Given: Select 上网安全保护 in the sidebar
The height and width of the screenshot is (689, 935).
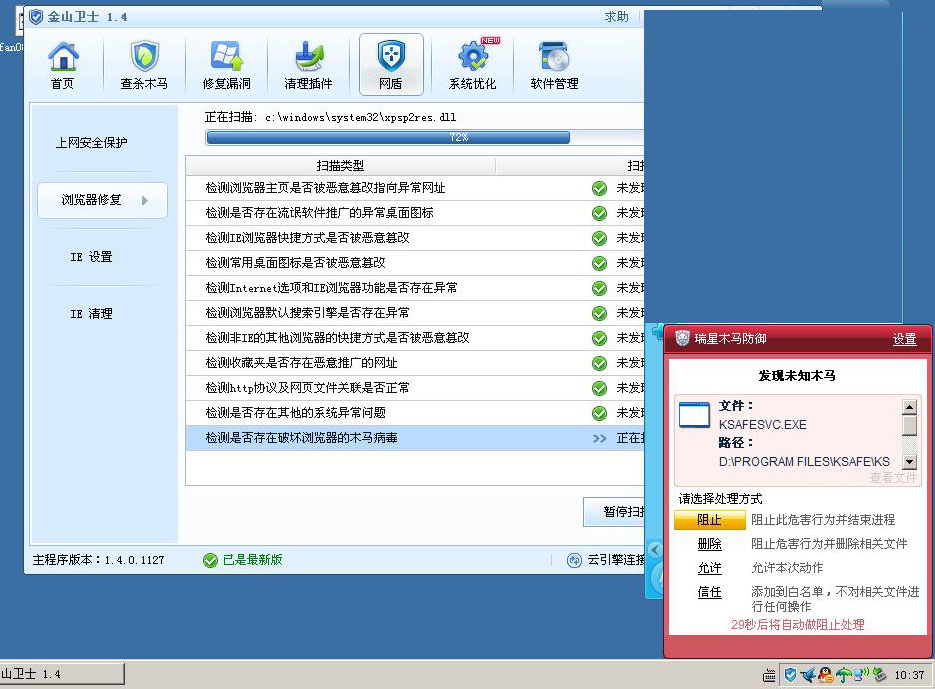Looking at the screenshot, I should click(91, 143).
